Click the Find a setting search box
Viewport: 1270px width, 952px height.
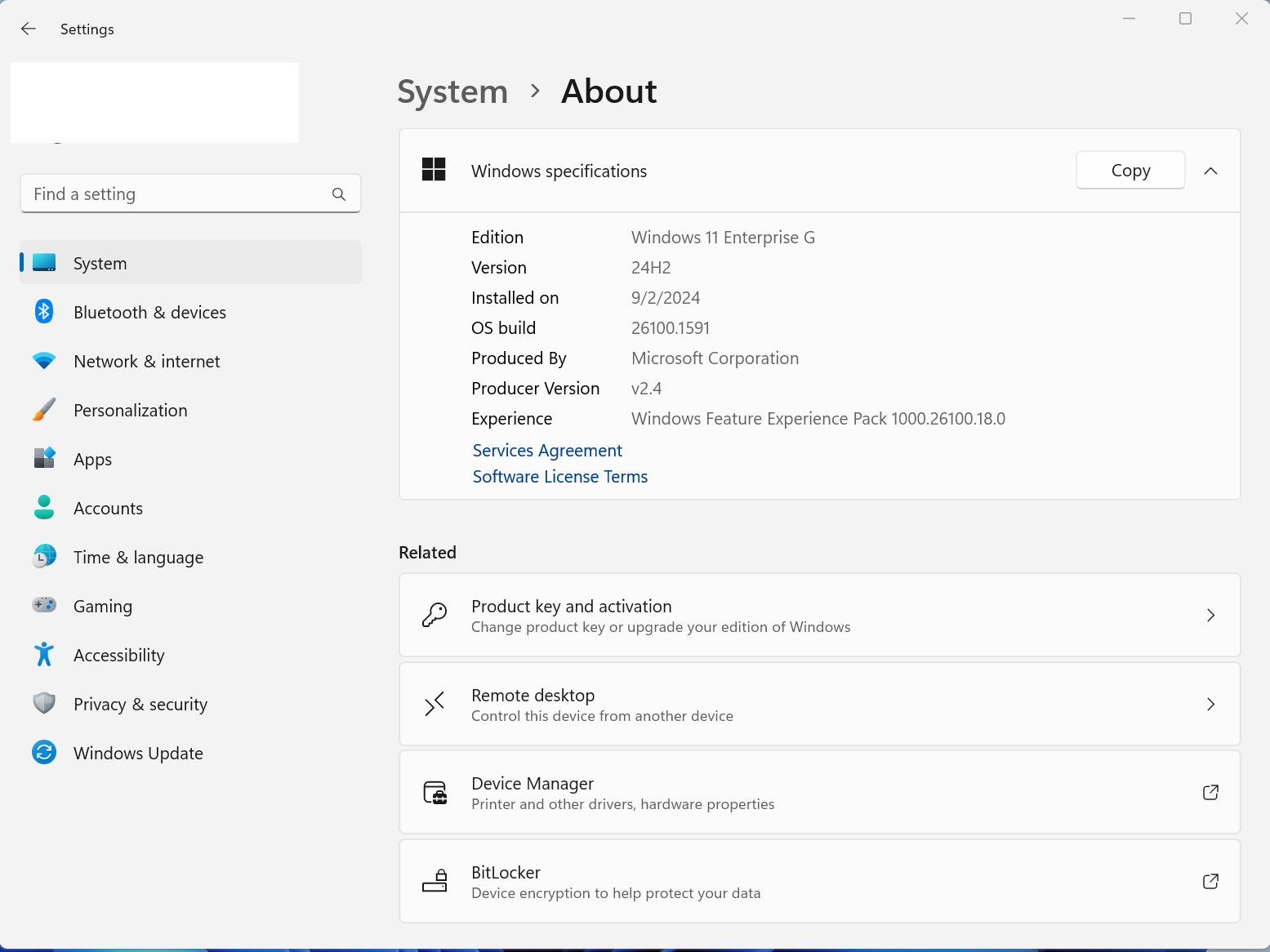[x=190, y=194]
